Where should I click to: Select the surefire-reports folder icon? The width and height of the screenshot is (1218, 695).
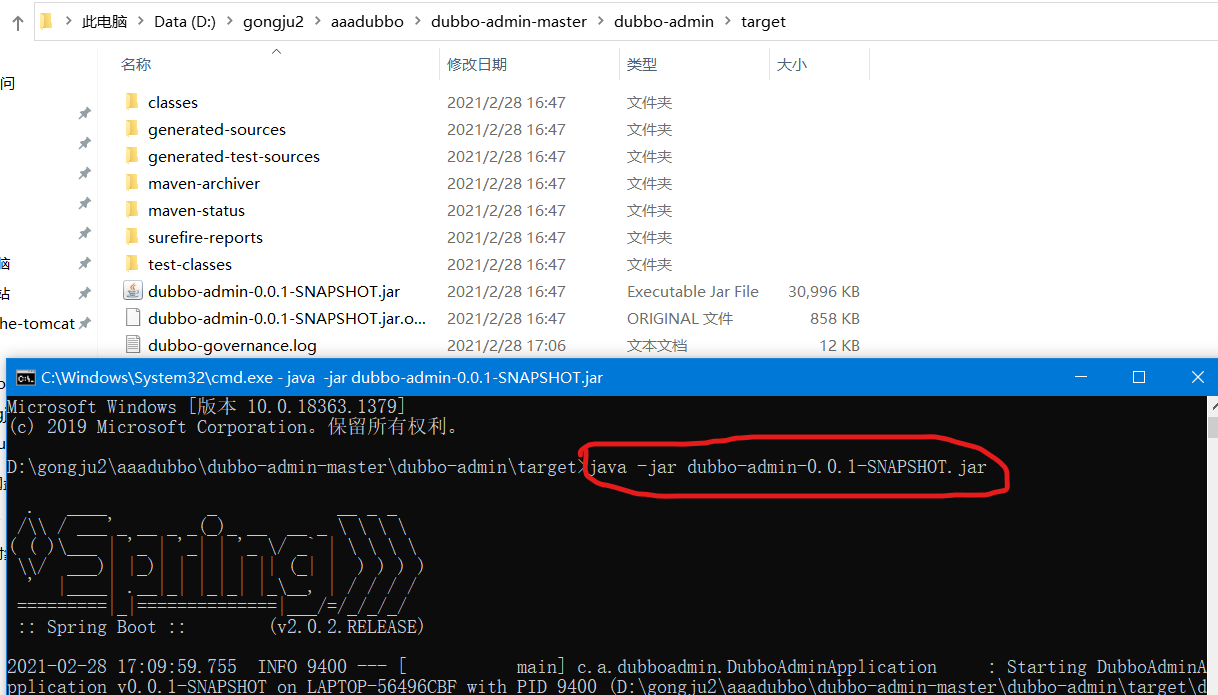pos(134,236)
